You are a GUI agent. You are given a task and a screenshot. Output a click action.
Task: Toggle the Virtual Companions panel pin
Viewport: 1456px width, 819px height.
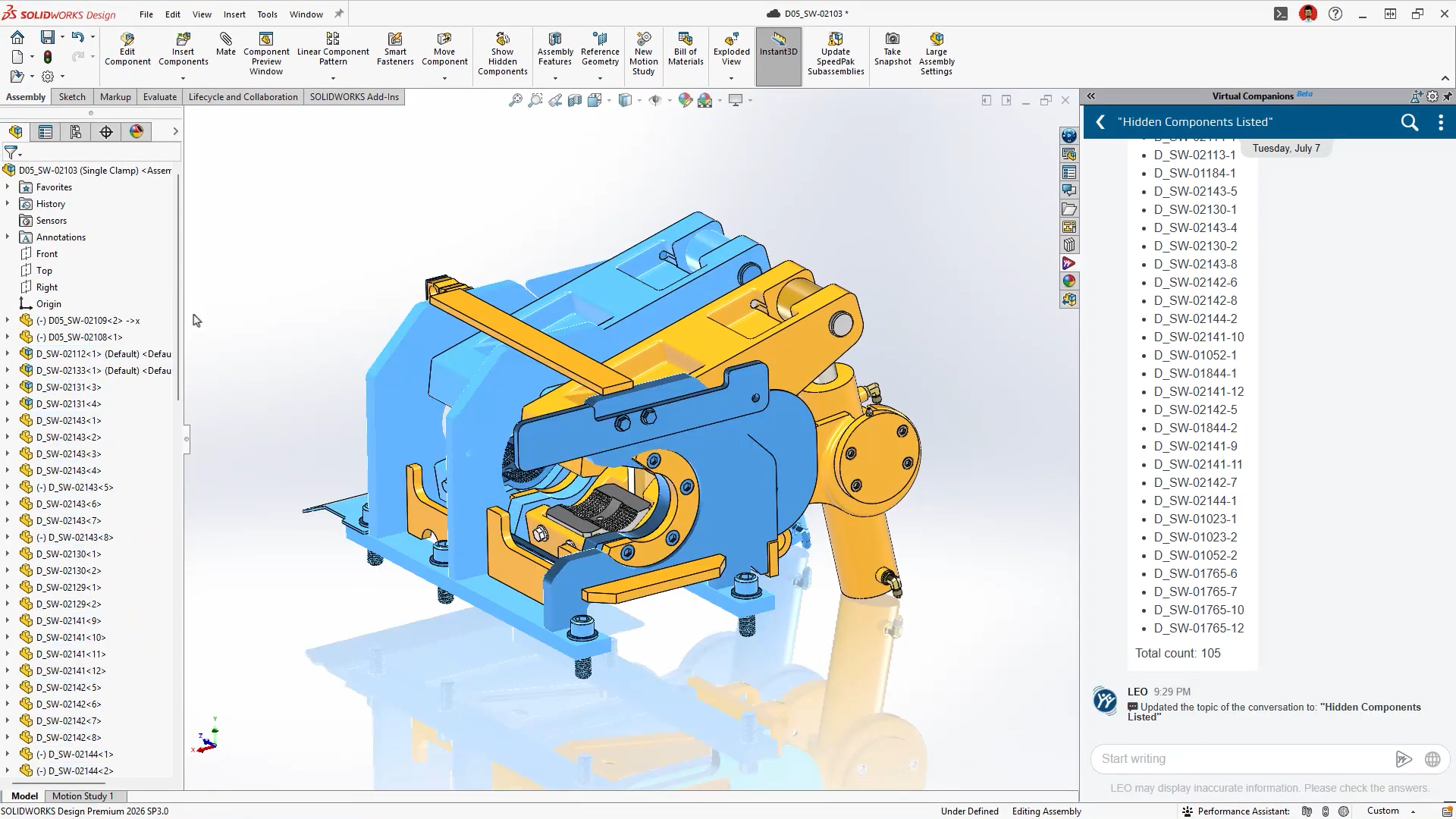click(1447, 96)
